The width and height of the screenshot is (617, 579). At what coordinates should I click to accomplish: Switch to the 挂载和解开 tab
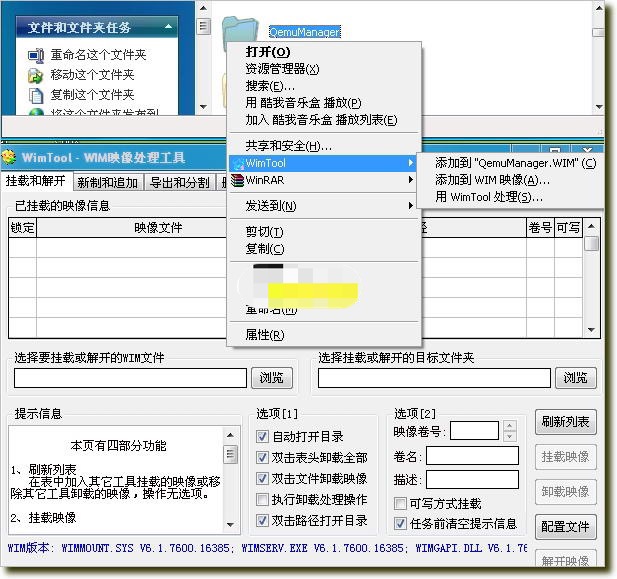point(36,181)
